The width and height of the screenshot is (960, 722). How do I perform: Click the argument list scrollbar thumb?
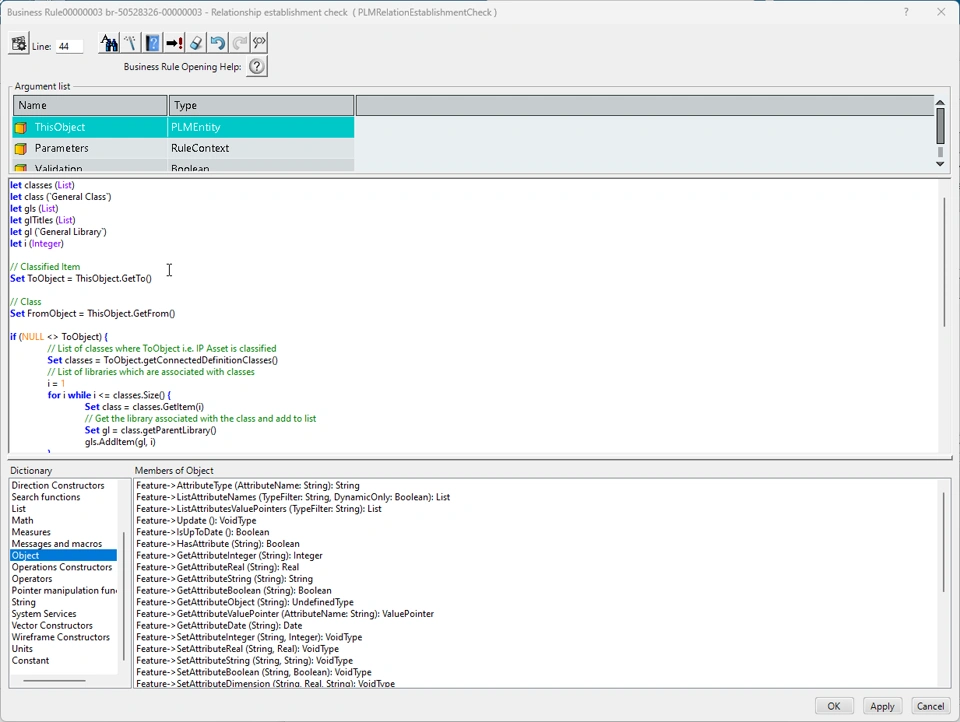pos(940,126)
